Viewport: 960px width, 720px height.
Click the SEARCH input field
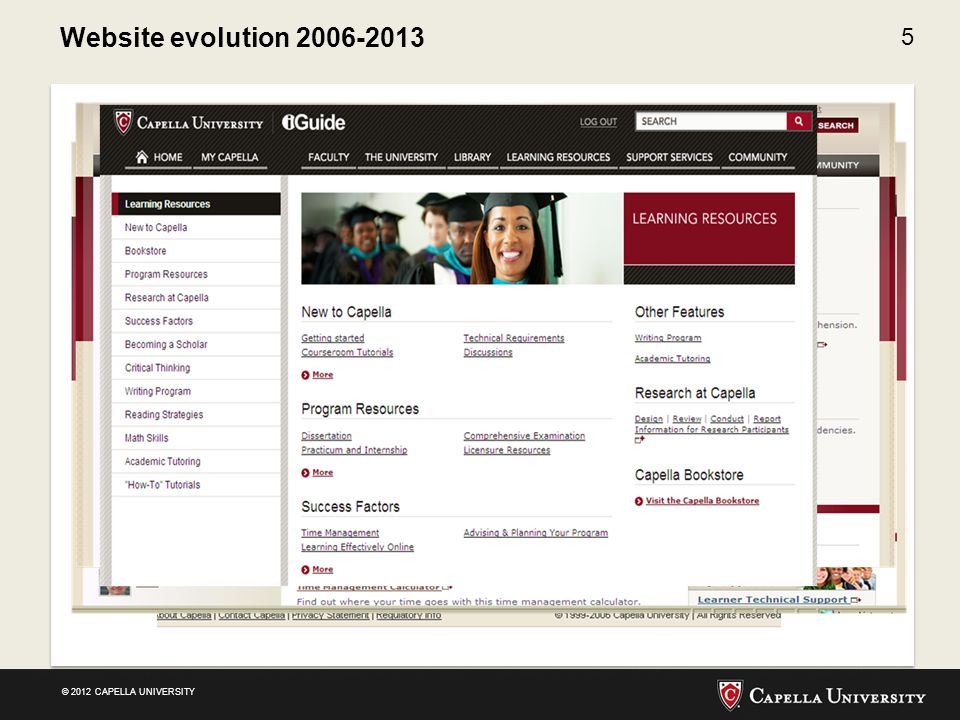pos(711,121)
